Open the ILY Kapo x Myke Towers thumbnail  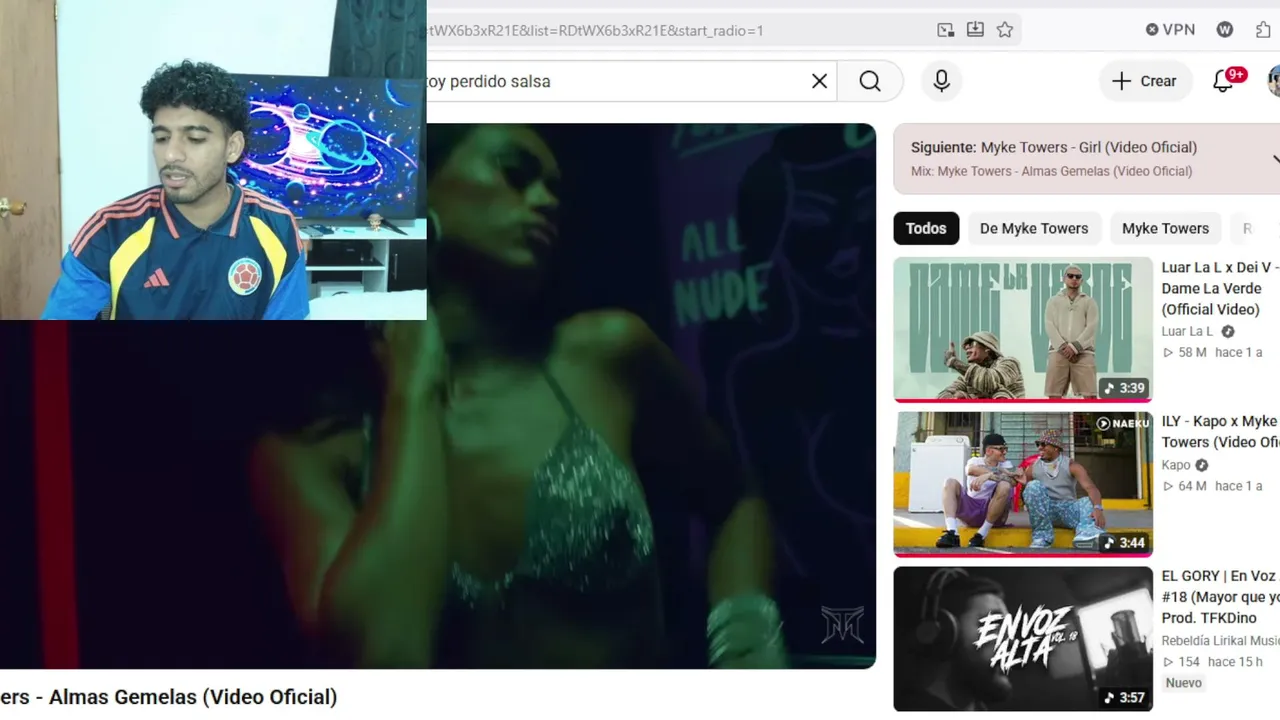[x=1023, y=484]
